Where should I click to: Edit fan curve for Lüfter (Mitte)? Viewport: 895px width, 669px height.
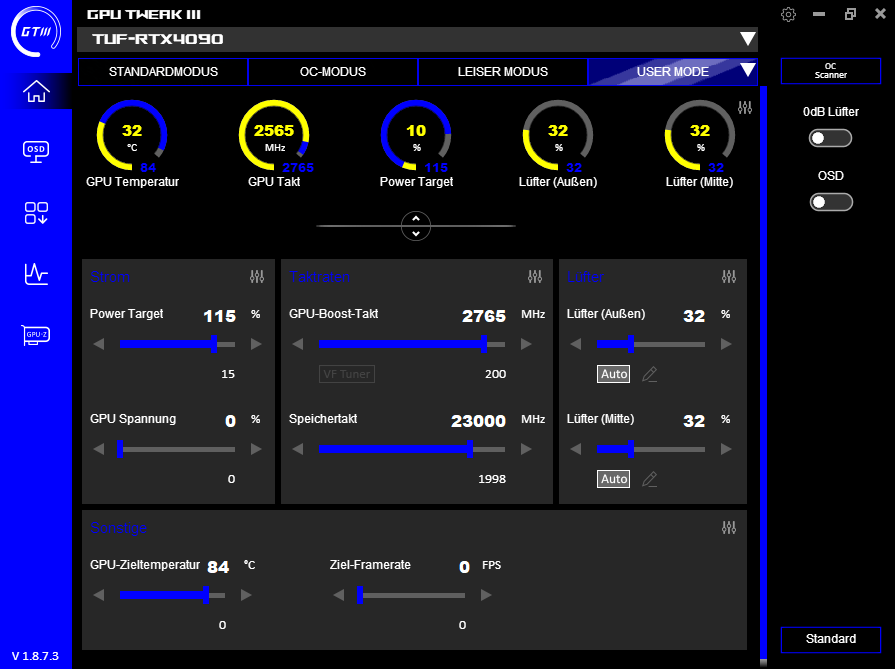point(650,479)
